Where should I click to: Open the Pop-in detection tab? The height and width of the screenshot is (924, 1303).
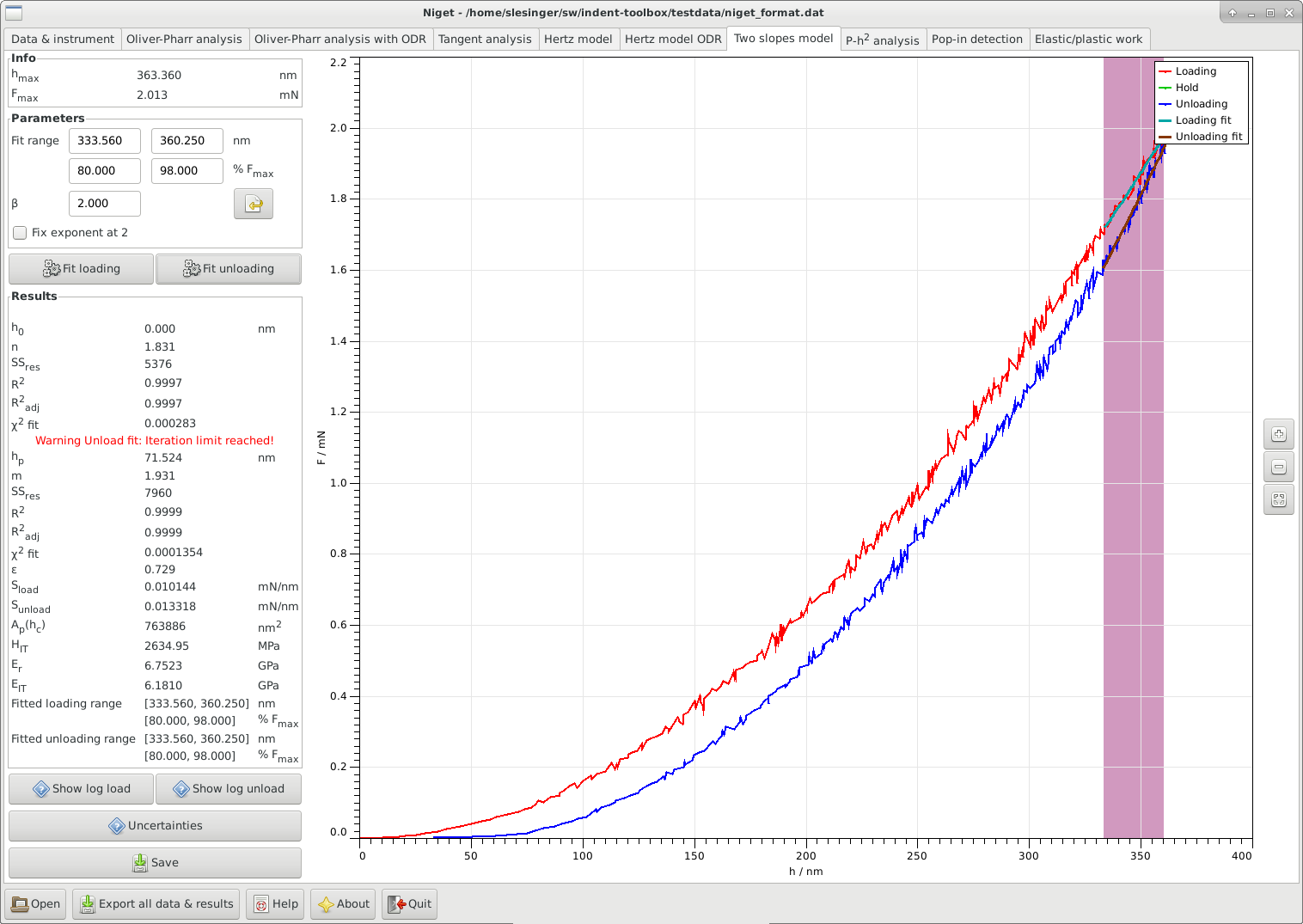(x=977, y=40)
